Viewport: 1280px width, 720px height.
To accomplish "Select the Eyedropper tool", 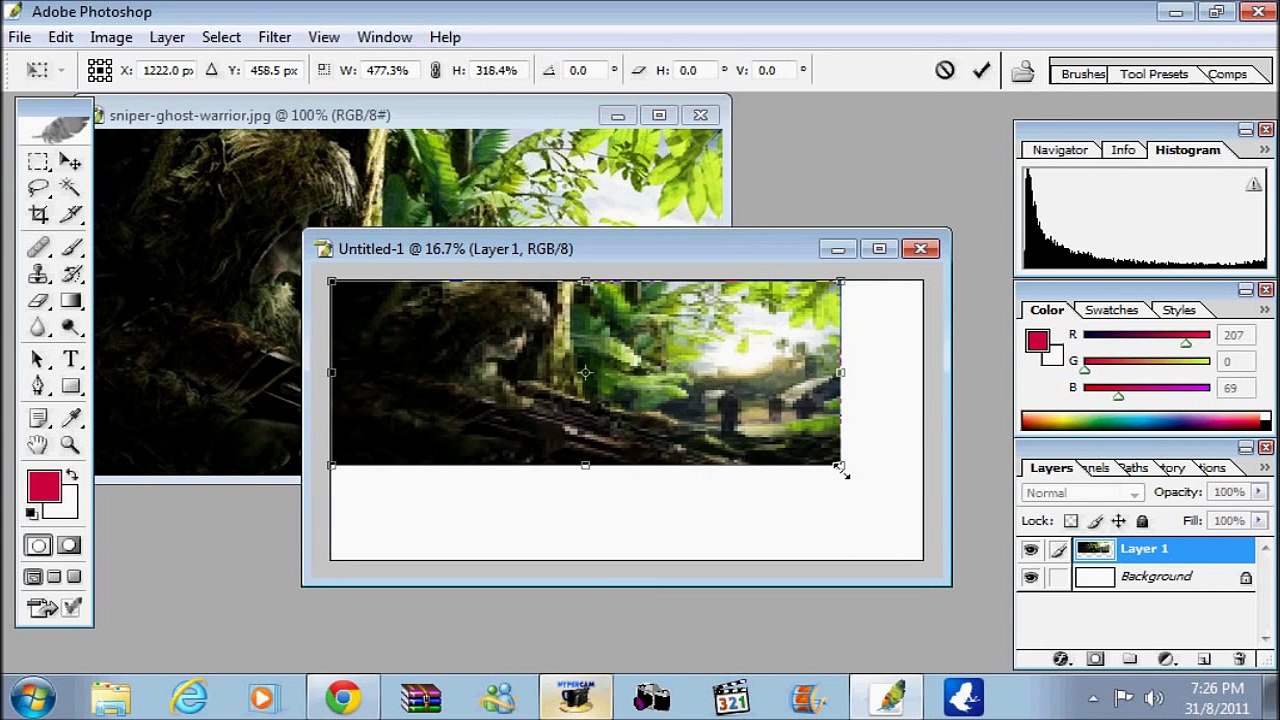I will tap(70, 418).
